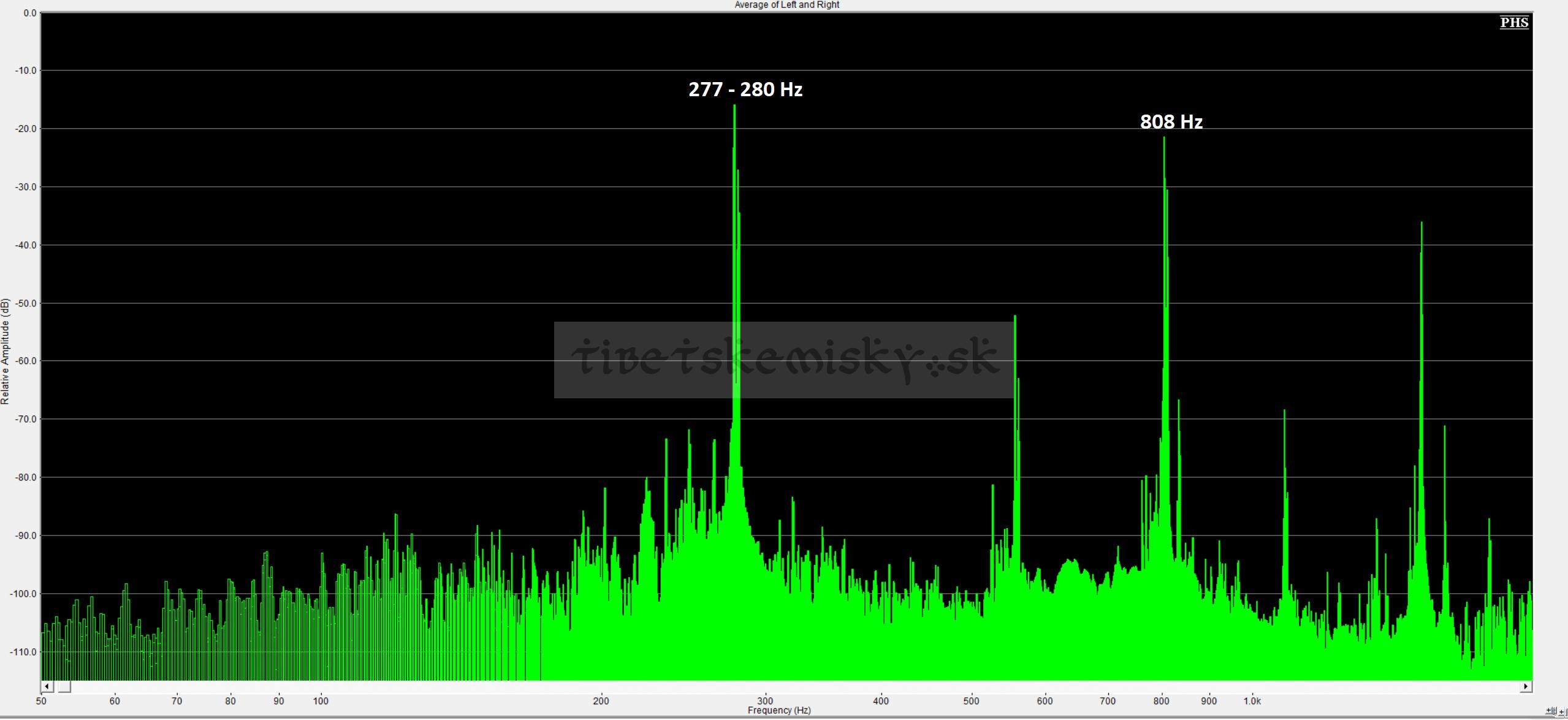Click the 1.0k frequency tick label

1252,701
